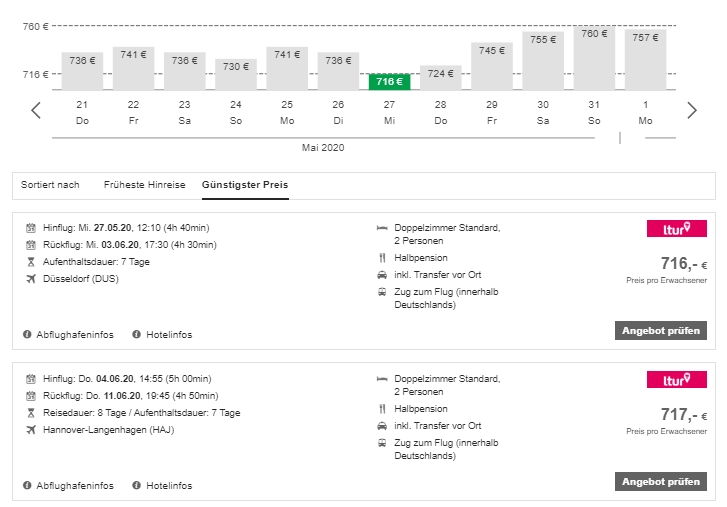Screen dimensions: 727x507
Task: Sort by Früheste Hinreise tab
Action: pos(144,185)
